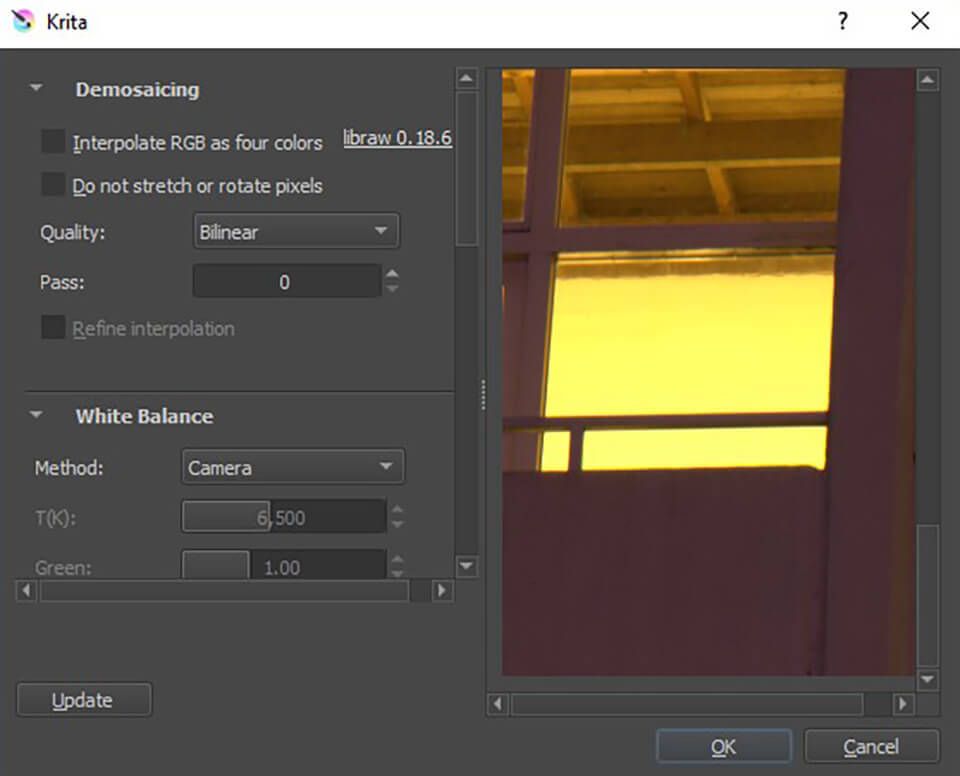Open the libraw 0.18.6 link
The height and width of the screenshot is (776, 960).
(397, 138)
